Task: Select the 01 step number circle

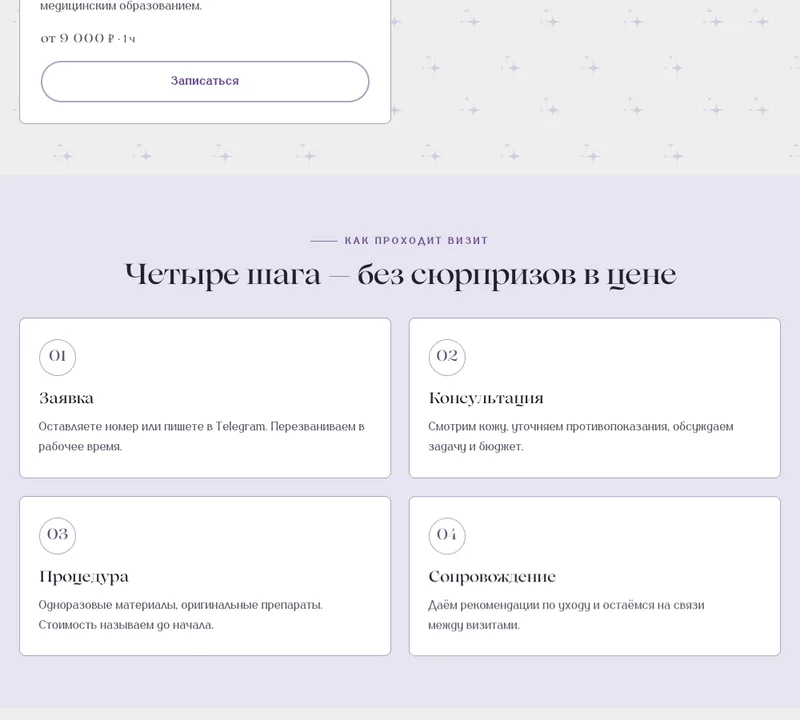Action: (57, 357)
